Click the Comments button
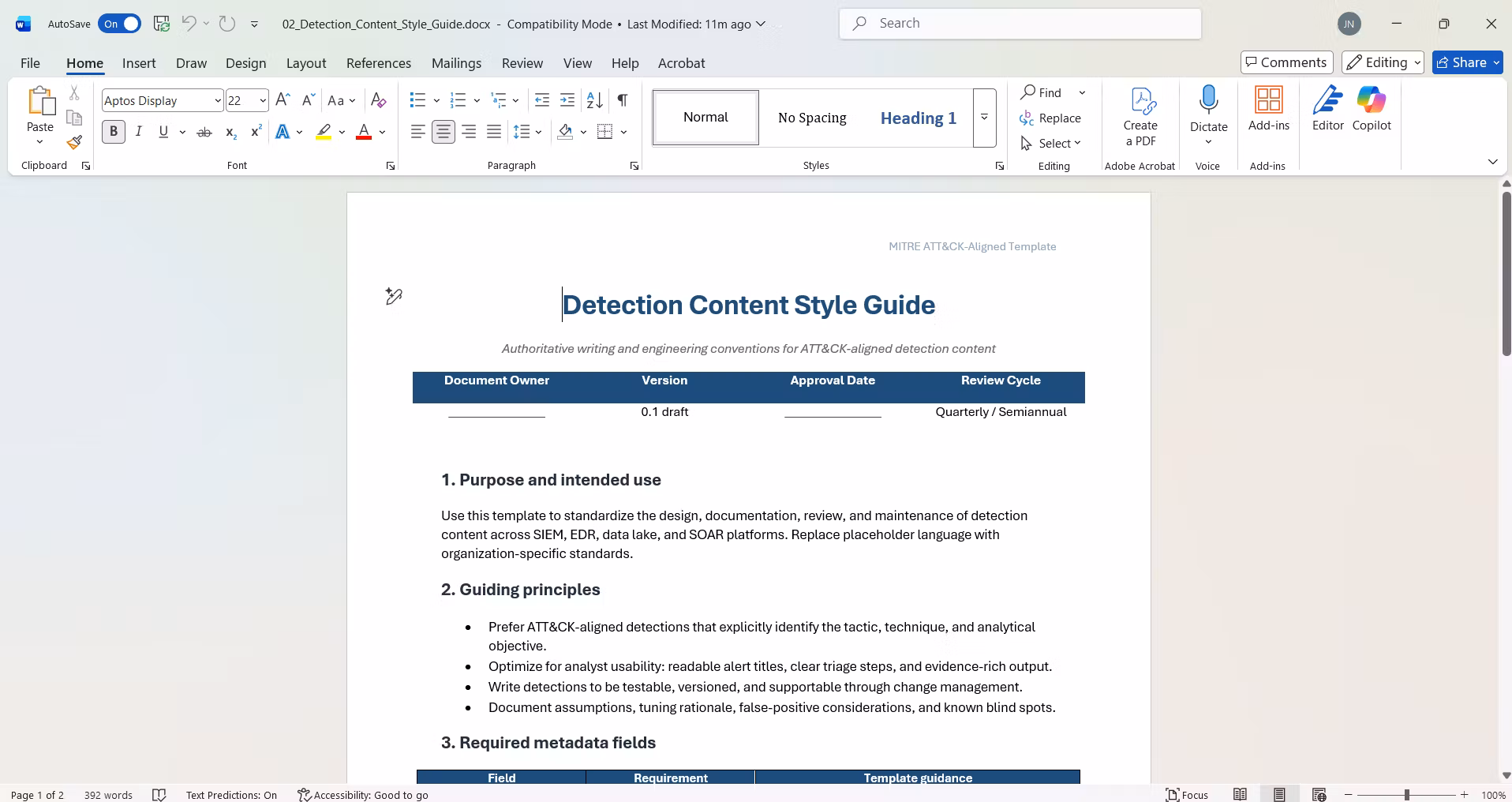1512x802 pixels. point(1286,62)
